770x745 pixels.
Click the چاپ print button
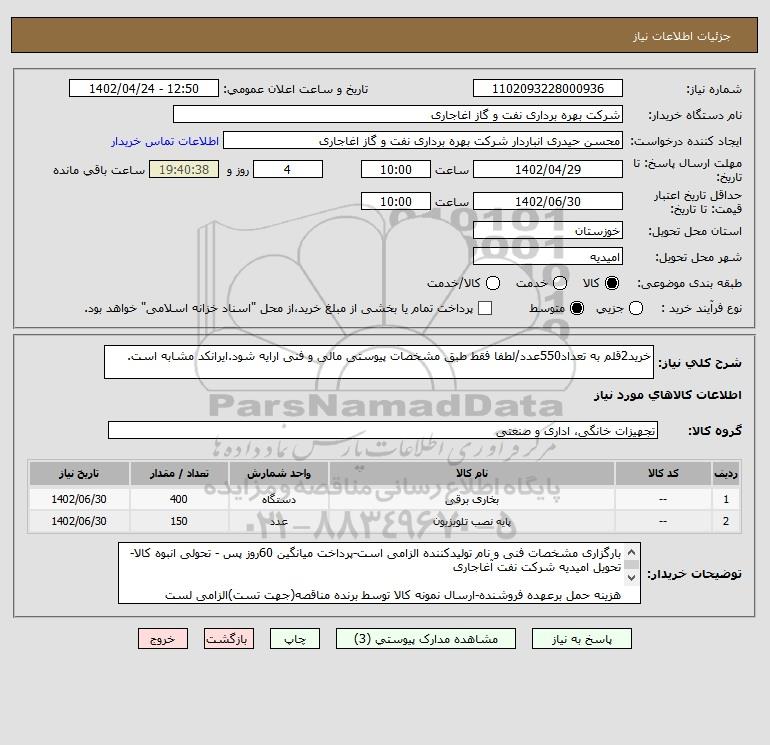tap(295, 639)
